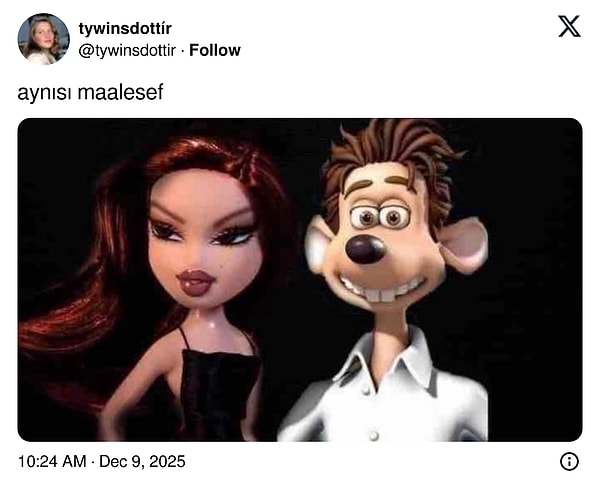Open the X logo in the corner
Viewport: 600px width, 492px height.
click(569, 26)
